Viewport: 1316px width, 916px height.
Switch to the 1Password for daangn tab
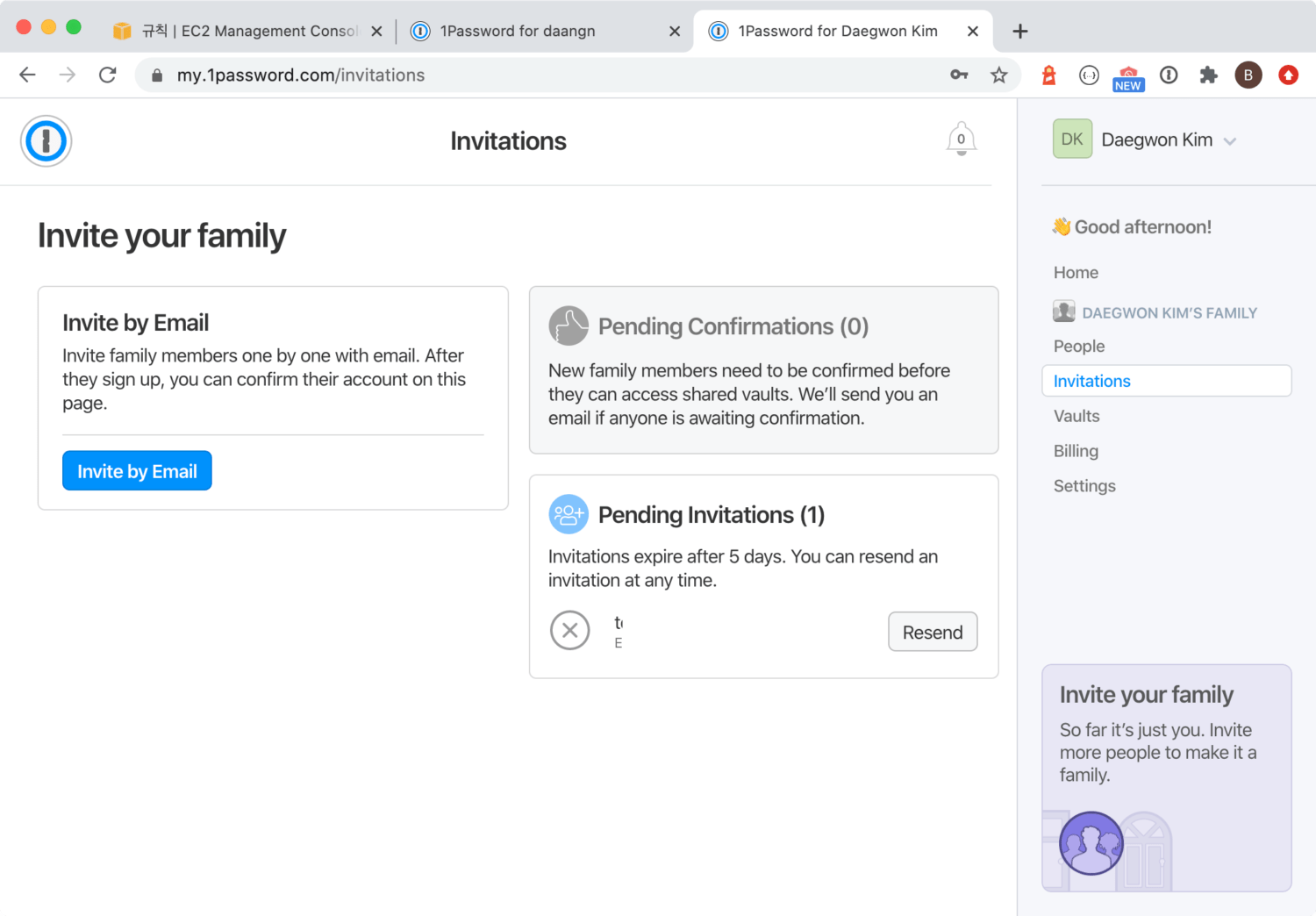coord(518,32)
